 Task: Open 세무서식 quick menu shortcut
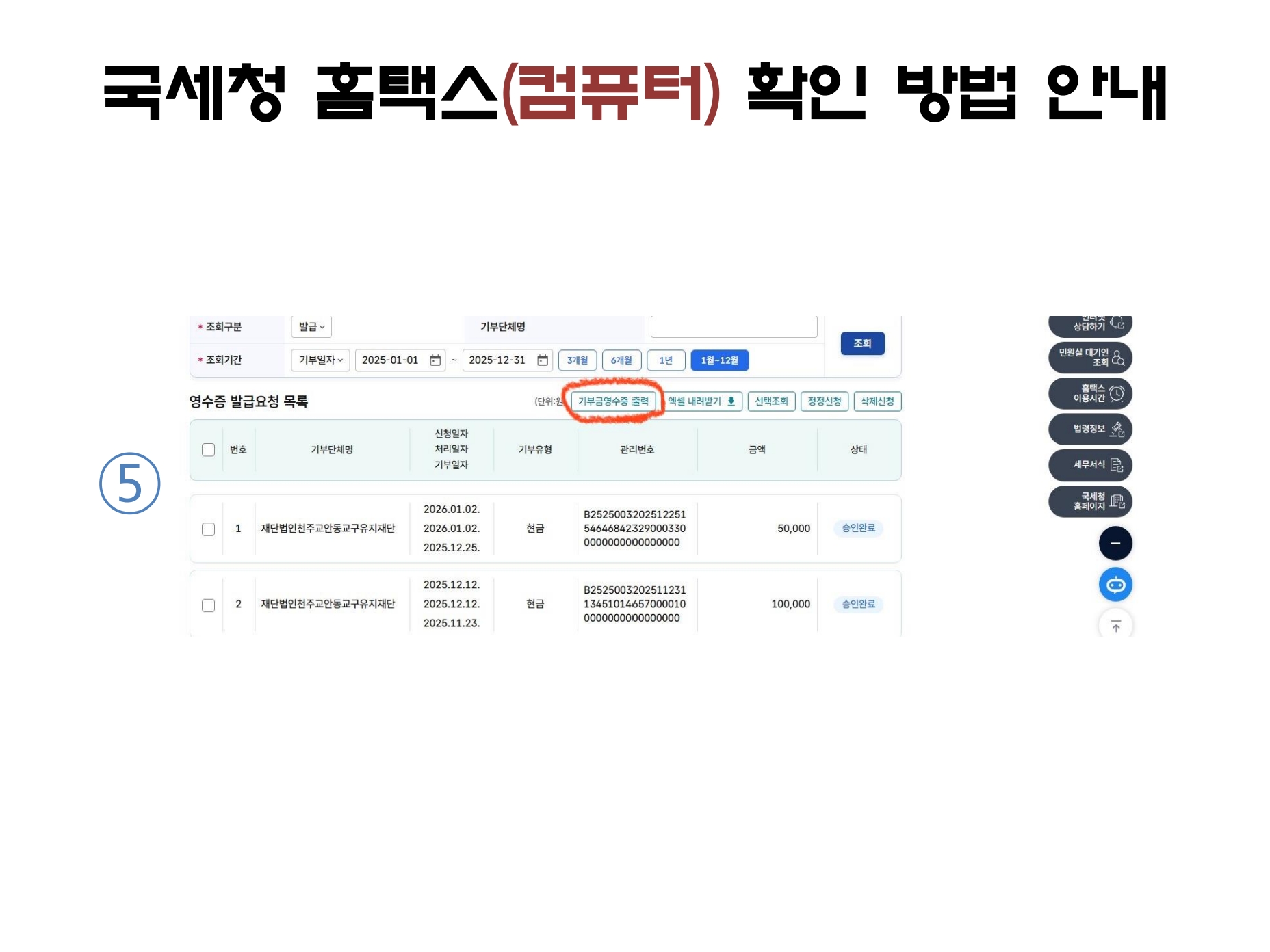[x=1090, y=465]
